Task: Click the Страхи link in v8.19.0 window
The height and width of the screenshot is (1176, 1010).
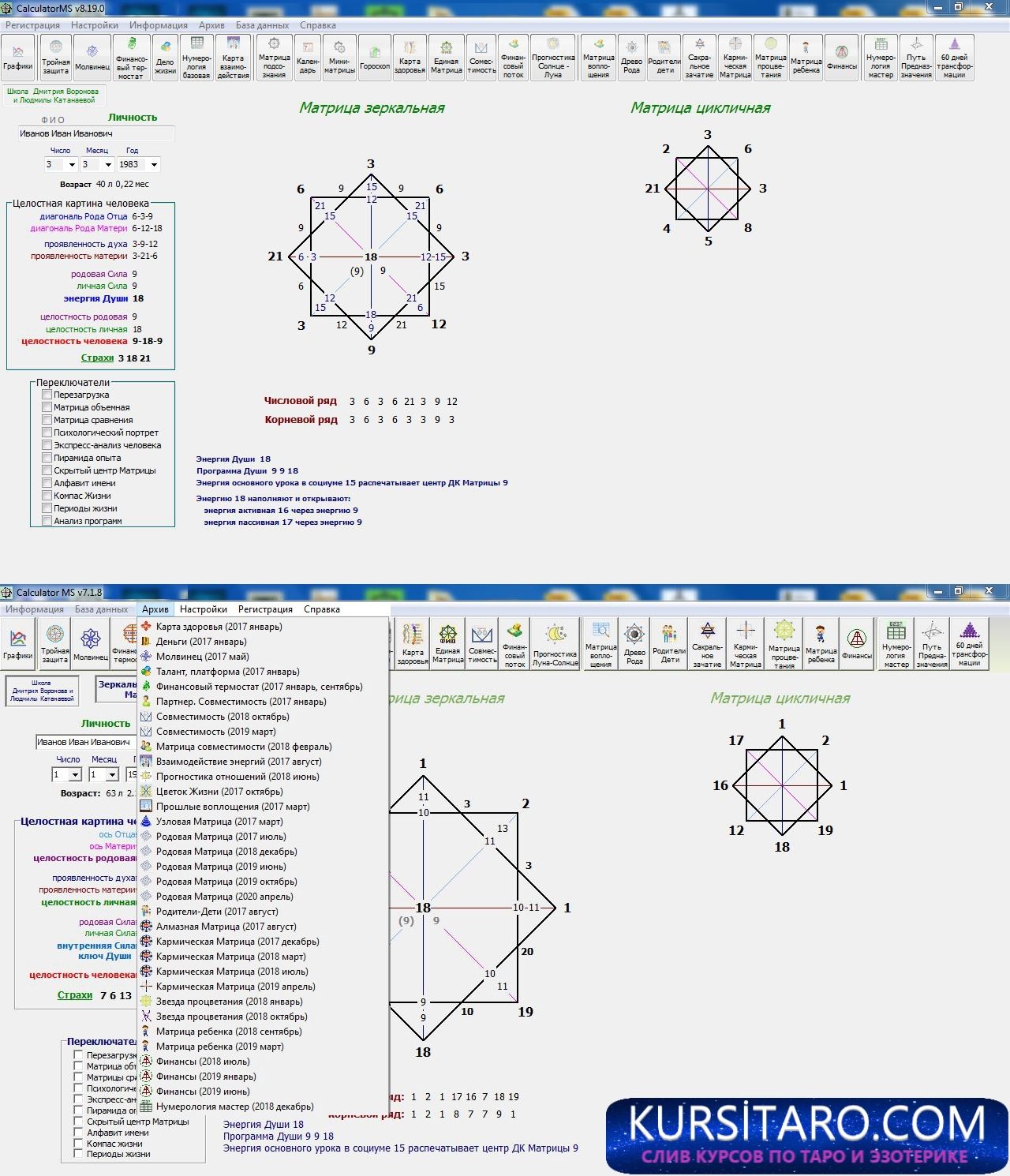Action: (97, 358)
